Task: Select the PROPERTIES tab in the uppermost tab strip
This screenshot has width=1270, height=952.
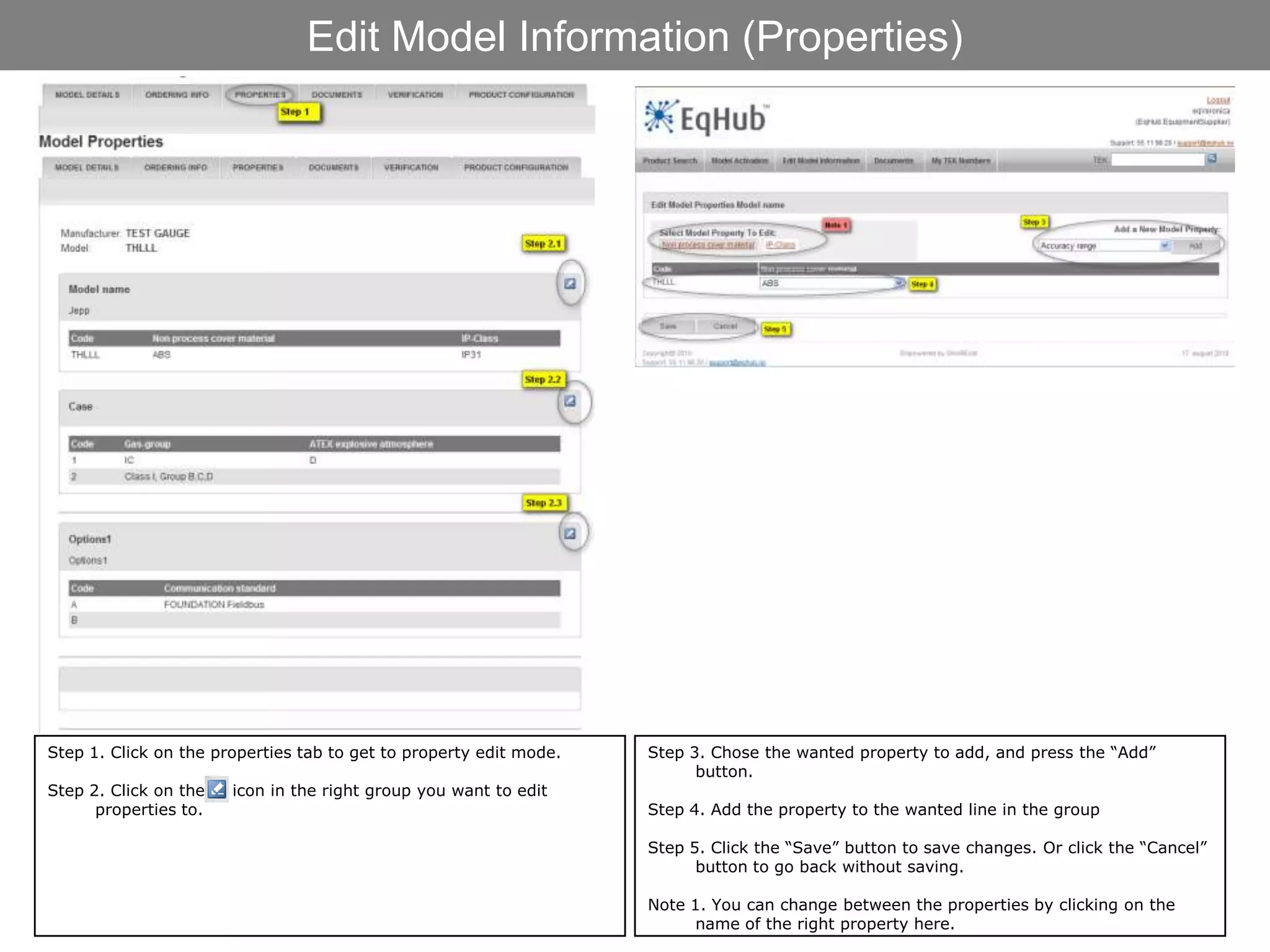Action: [x=260, y=95]
